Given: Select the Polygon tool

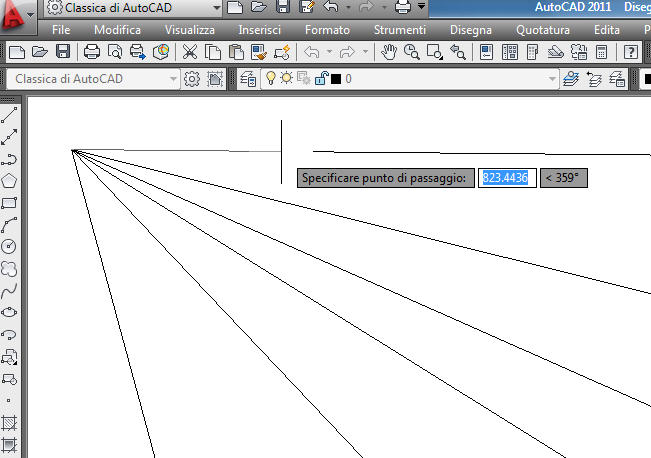Looking at the screenshot, I should pos(9,181).
